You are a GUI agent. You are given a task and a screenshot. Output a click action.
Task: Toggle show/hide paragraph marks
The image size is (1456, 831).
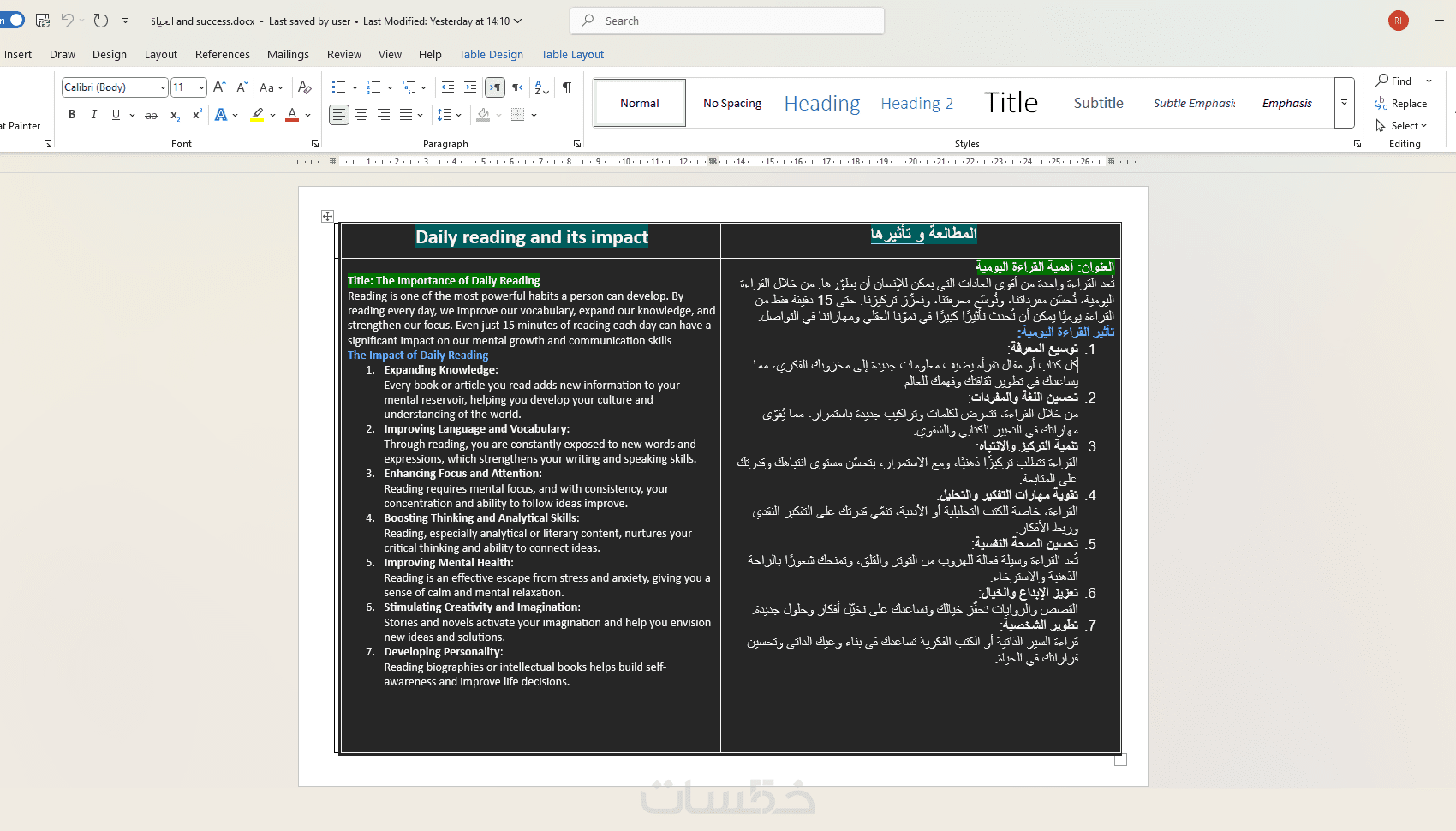pos(567,87)
